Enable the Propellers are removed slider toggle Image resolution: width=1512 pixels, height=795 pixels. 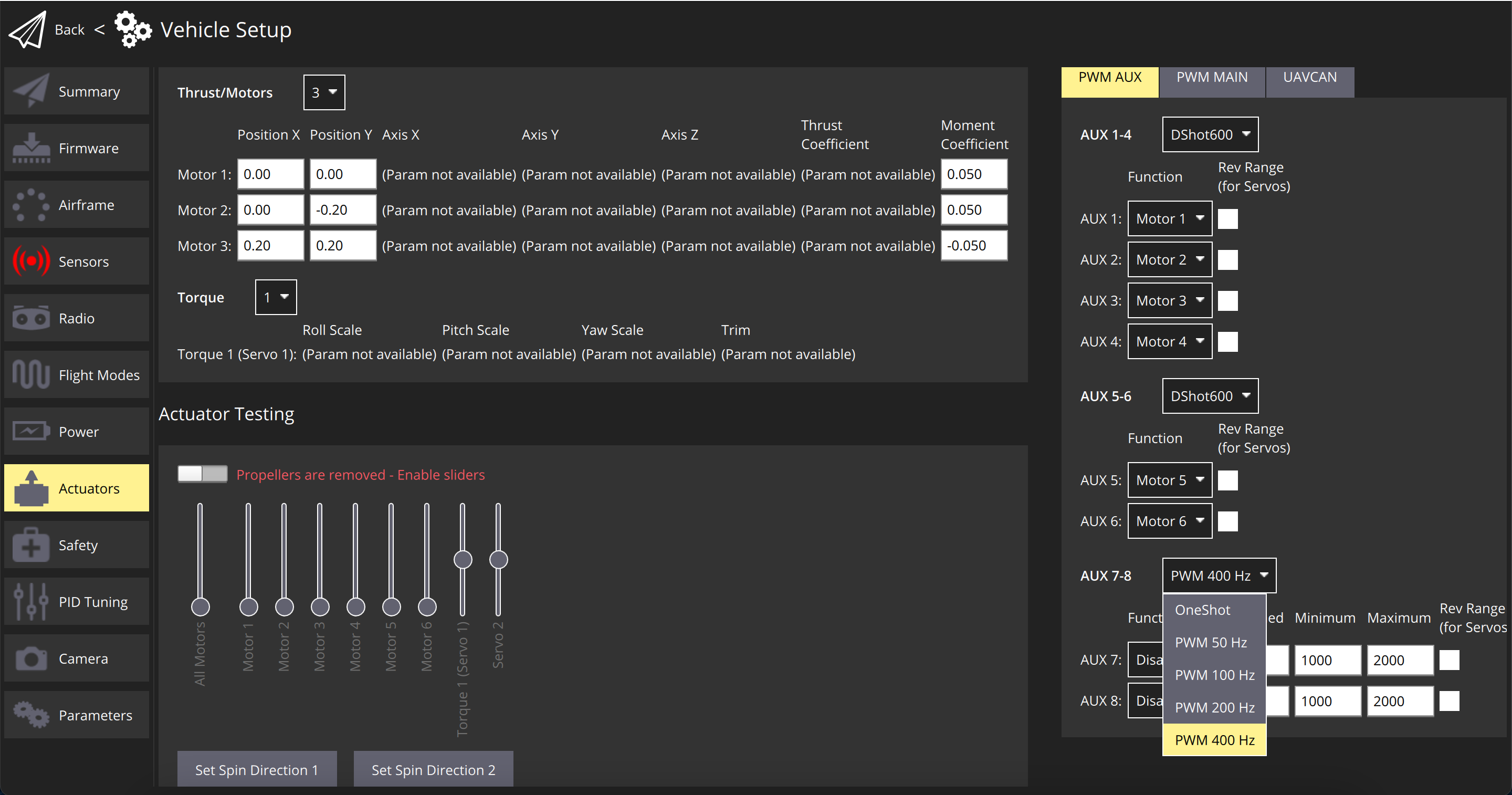click(x=202, y=474)
